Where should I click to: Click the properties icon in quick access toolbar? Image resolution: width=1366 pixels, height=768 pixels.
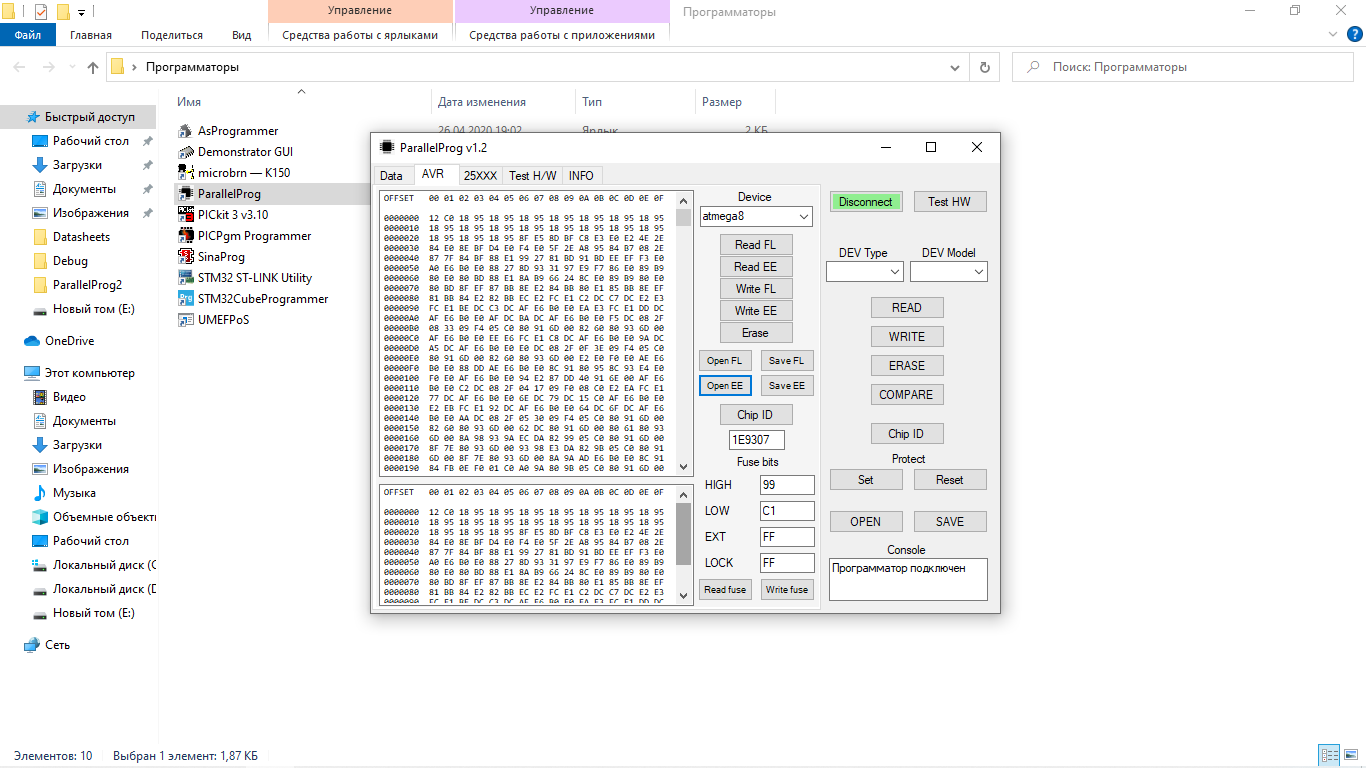pyautogui.click(x=41, y=12)
